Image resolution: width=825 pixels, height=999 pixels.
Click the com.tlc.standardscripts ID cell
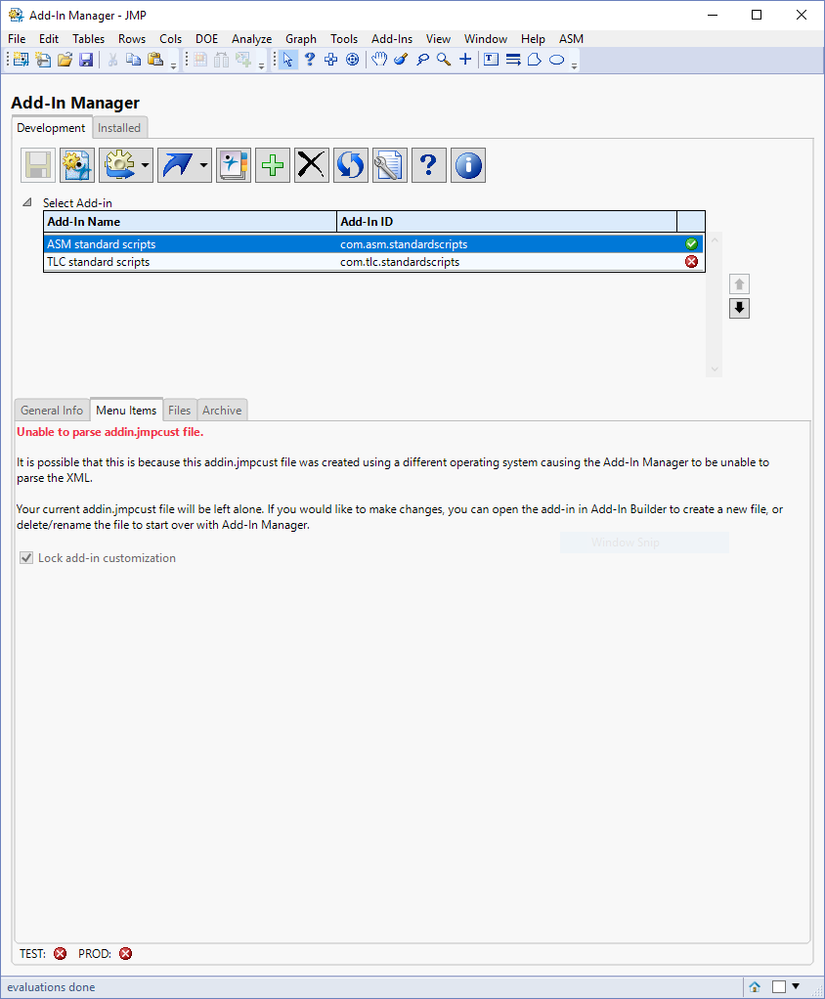point(399,262)
